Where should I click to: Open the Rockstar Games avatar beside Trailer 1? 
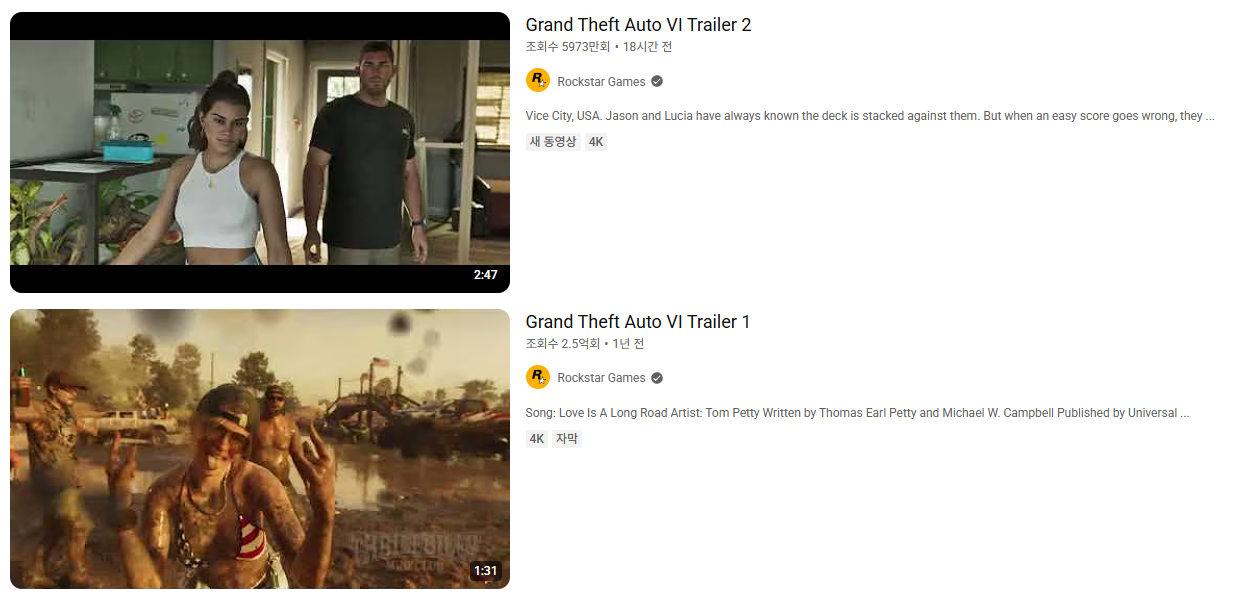pyautogui.click(x=538, y=377)
